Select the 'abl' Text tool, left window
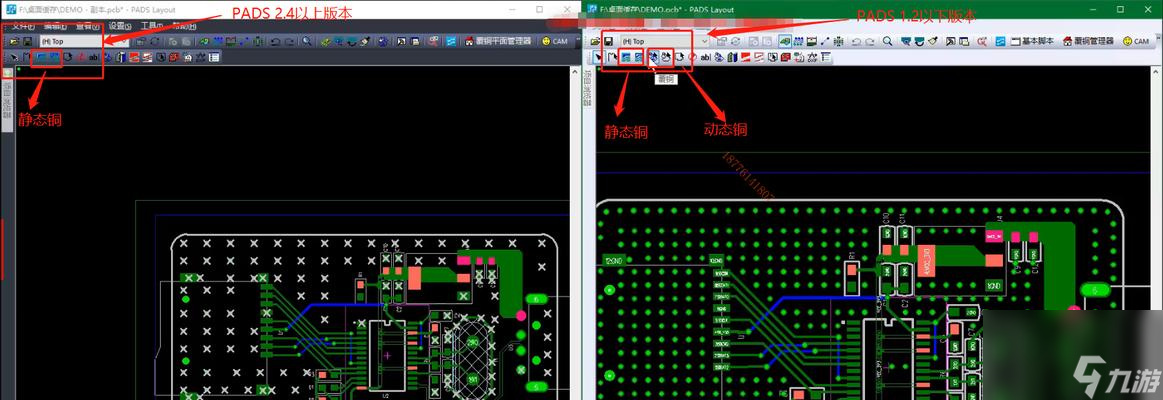 coord(93,57)
